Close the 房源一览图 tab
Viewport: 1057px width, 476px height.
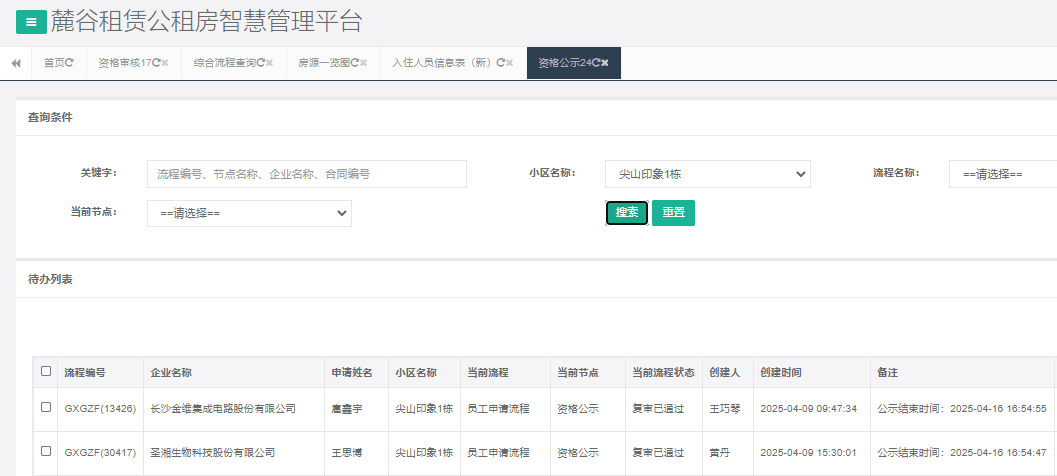(x=364, y=63)
